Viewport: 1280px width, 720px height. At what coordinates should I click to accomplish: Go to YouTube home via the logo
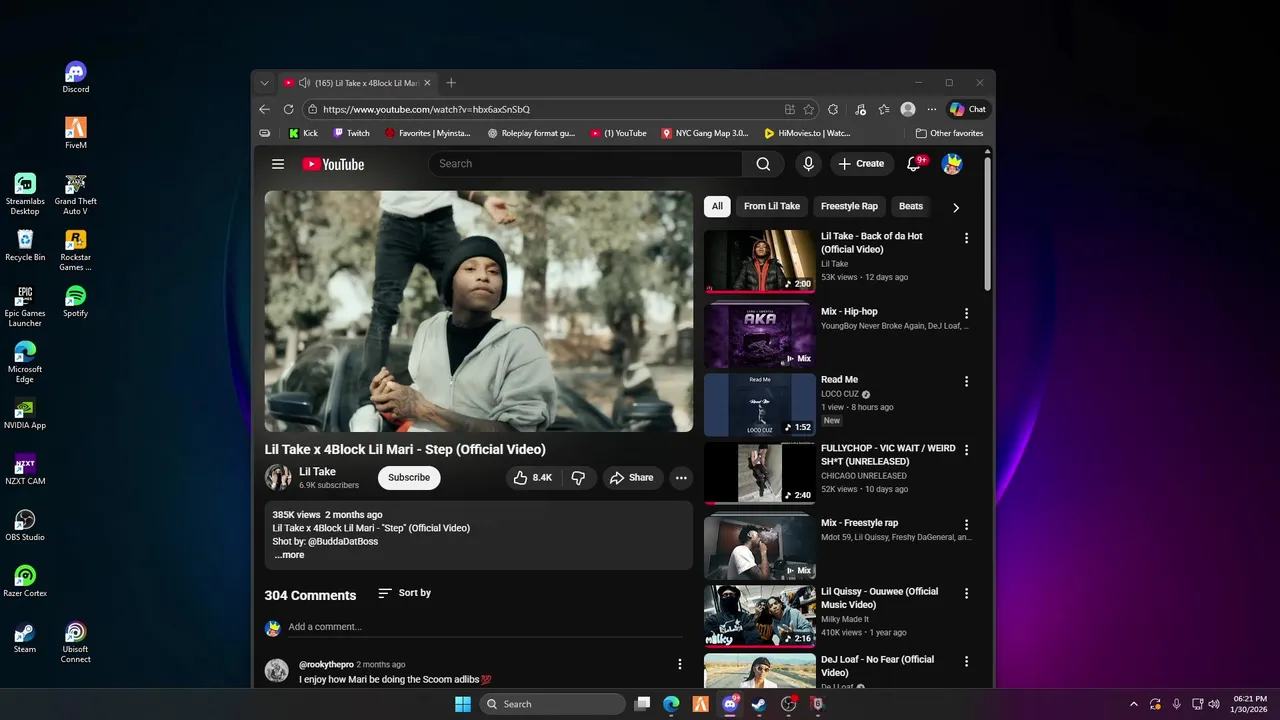pyautogui.click(x=333, y=164)
